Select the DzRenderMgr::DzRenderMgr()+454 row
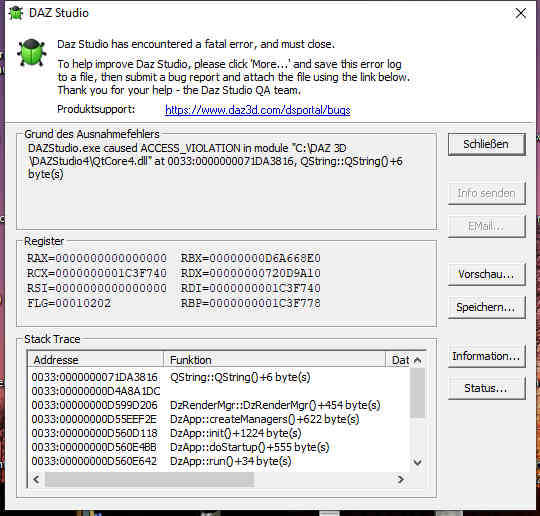 coord(220,405)
